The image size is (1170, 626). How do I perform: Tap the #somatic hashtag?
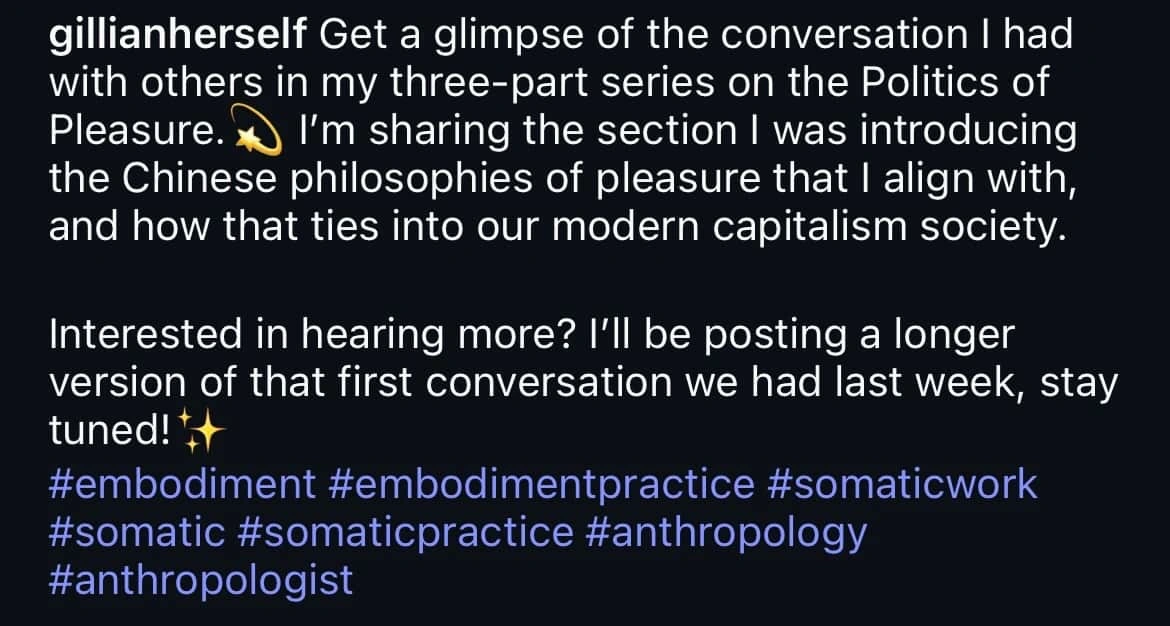[137, 532]
